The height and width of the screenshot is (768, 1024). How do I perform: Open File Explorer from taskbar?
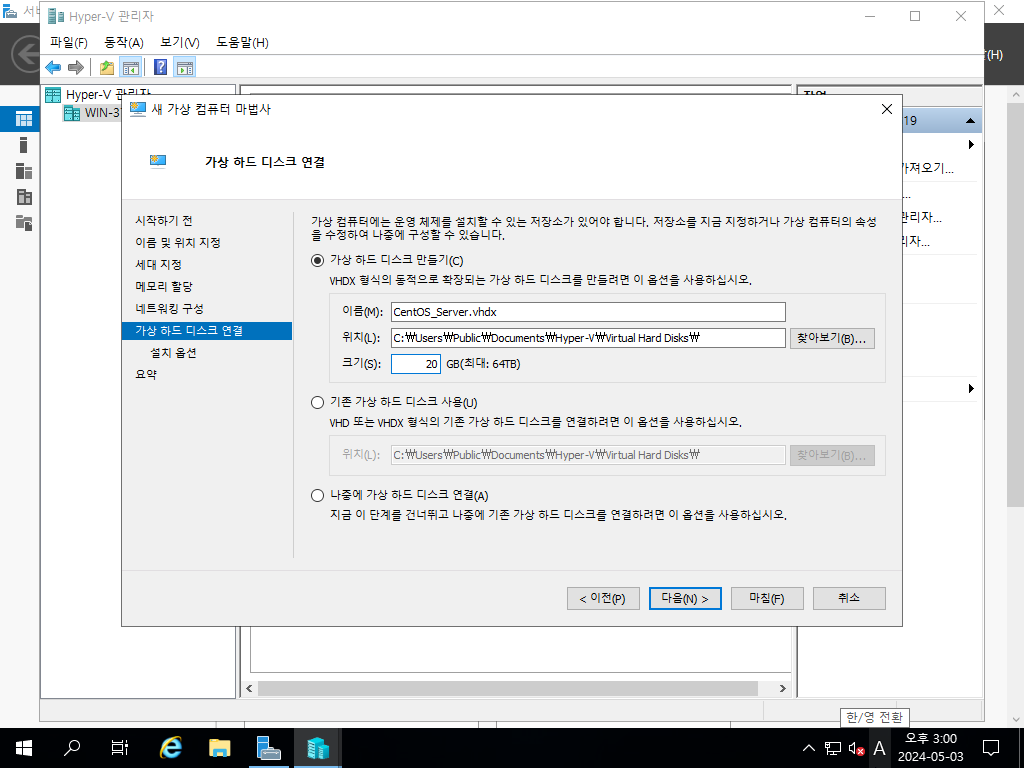point(220,748)
